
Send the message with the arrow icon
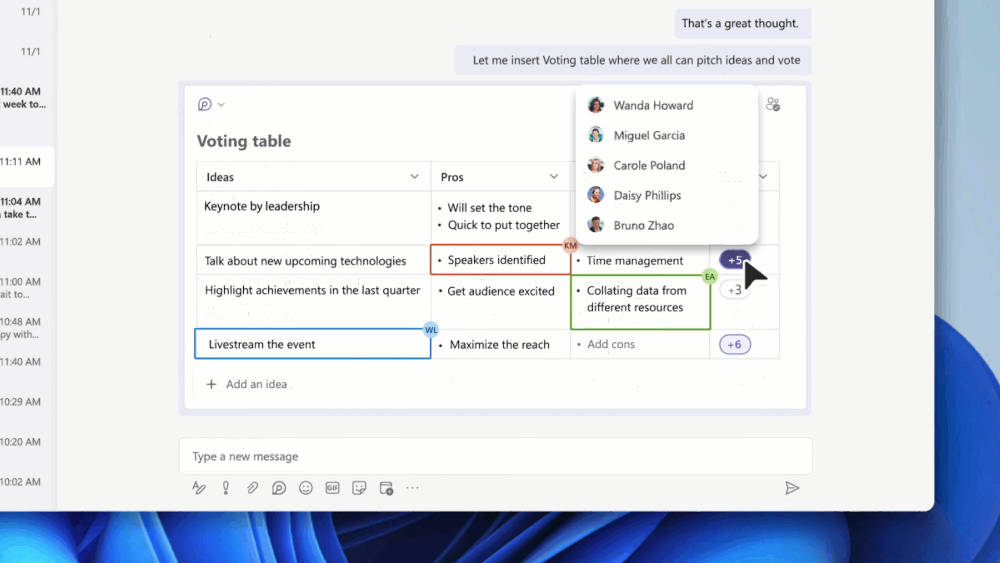[x=792, y=488]
